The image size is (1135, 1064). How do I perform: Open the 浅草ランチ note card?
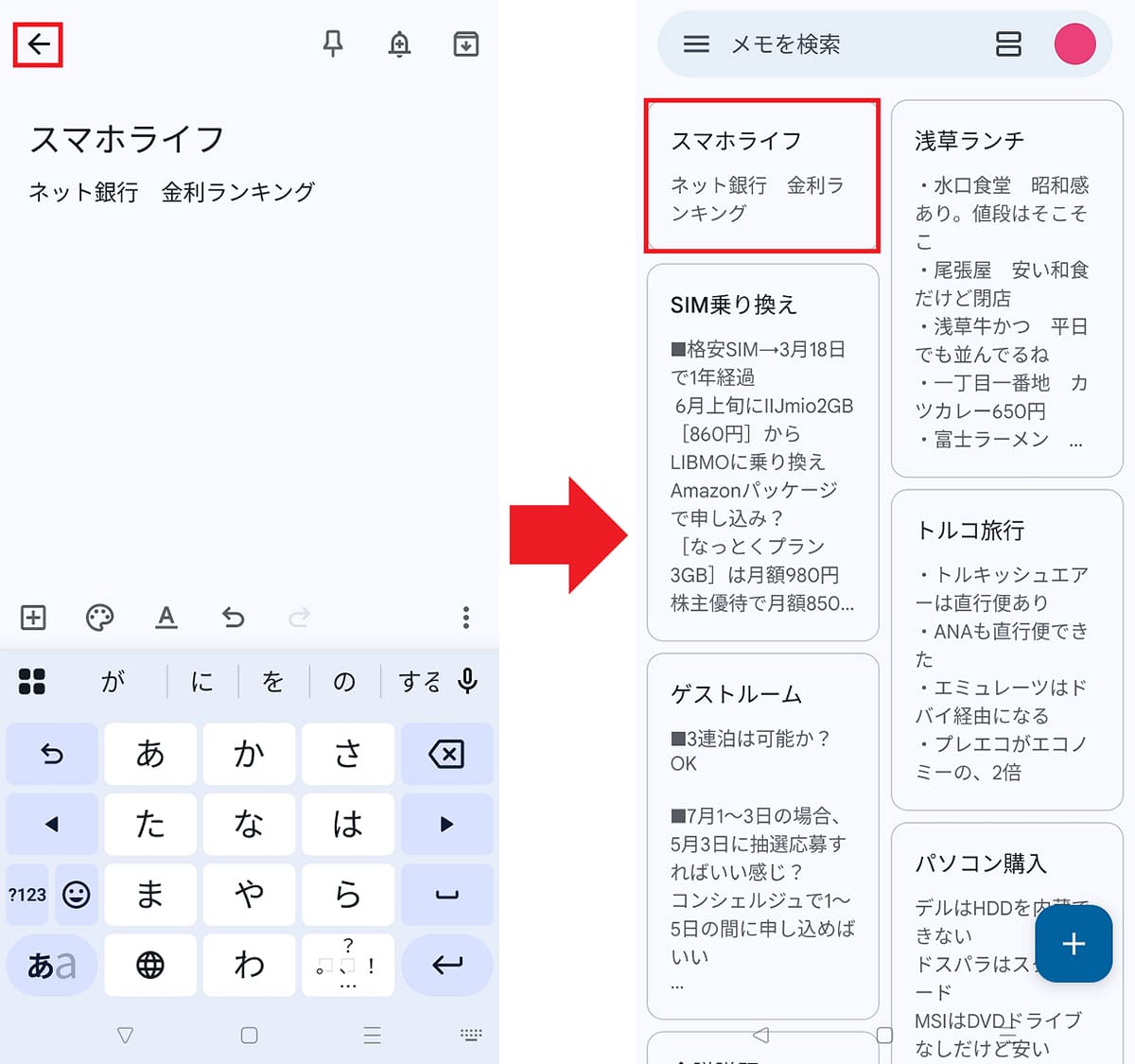[1006, 288]
